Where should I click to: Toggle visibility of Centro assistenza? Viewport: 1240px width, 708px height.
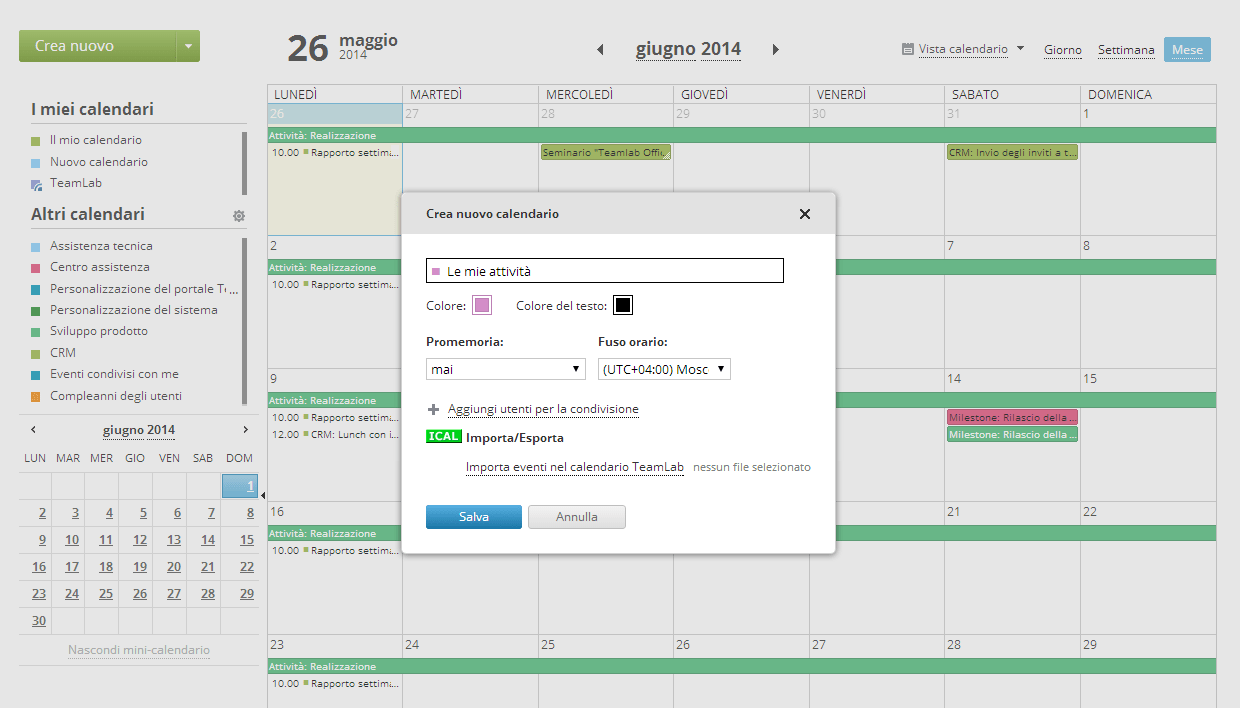(x=36, y=268)
